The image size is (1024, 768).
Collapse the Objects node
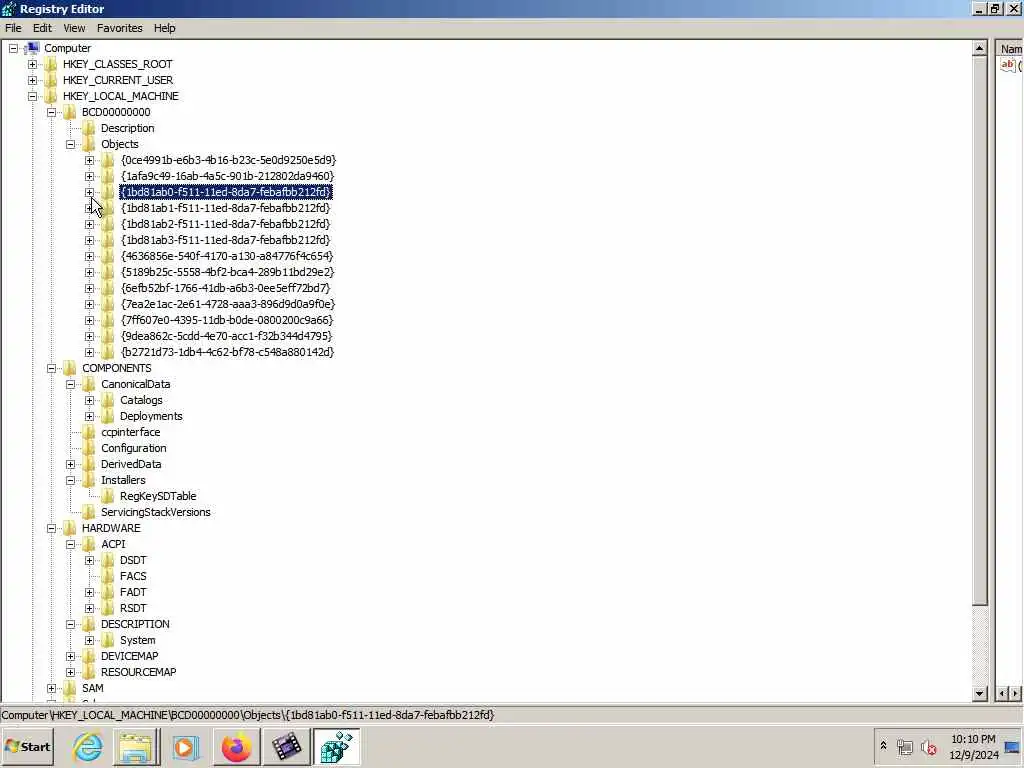(71, 144)
